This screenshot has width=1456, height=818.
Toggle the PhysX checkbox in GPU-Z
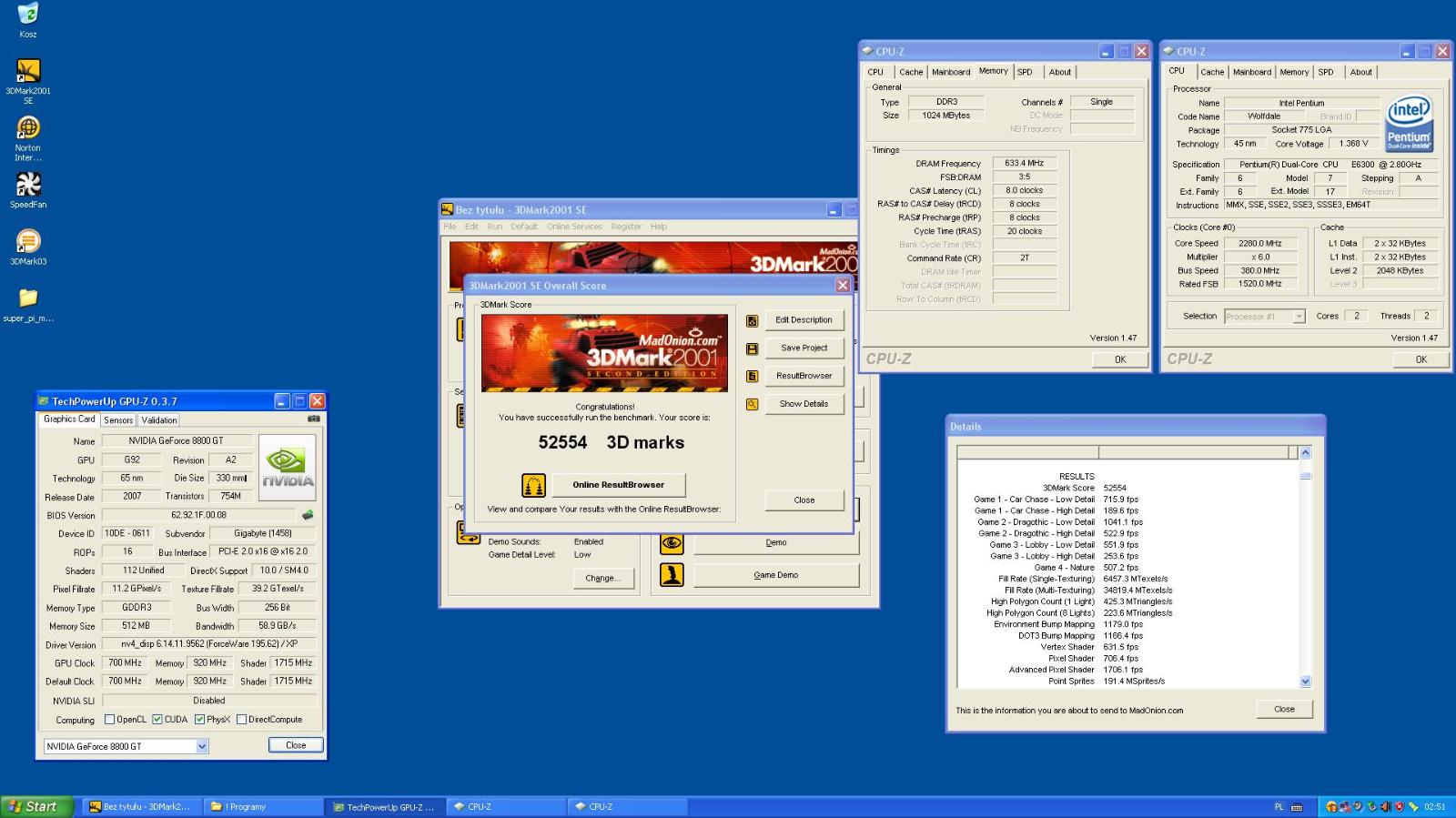point(200,720)
